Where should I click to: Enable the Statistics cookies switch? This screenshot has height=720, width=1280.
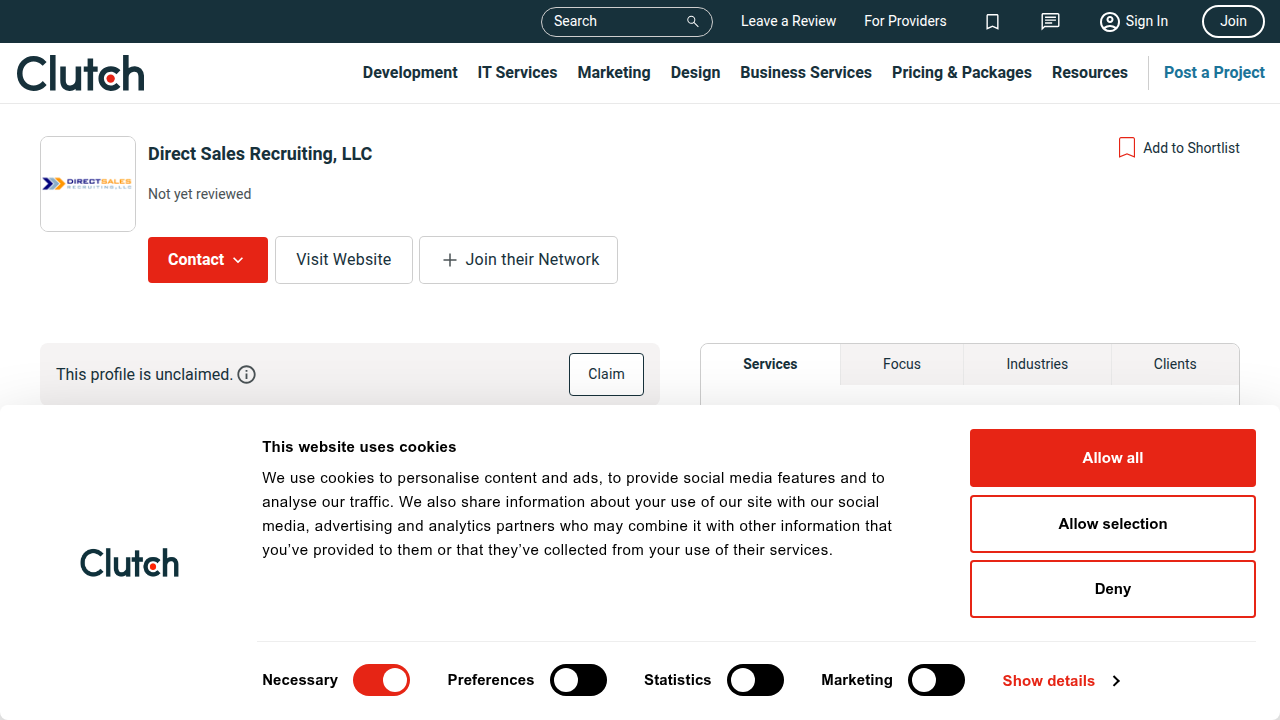coord(755,680)
